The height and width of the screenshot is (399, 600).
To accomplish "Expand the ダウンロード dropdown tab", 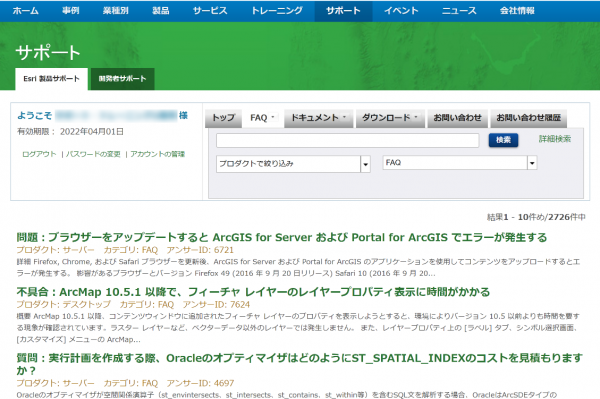I will click(x=390, y=118).
